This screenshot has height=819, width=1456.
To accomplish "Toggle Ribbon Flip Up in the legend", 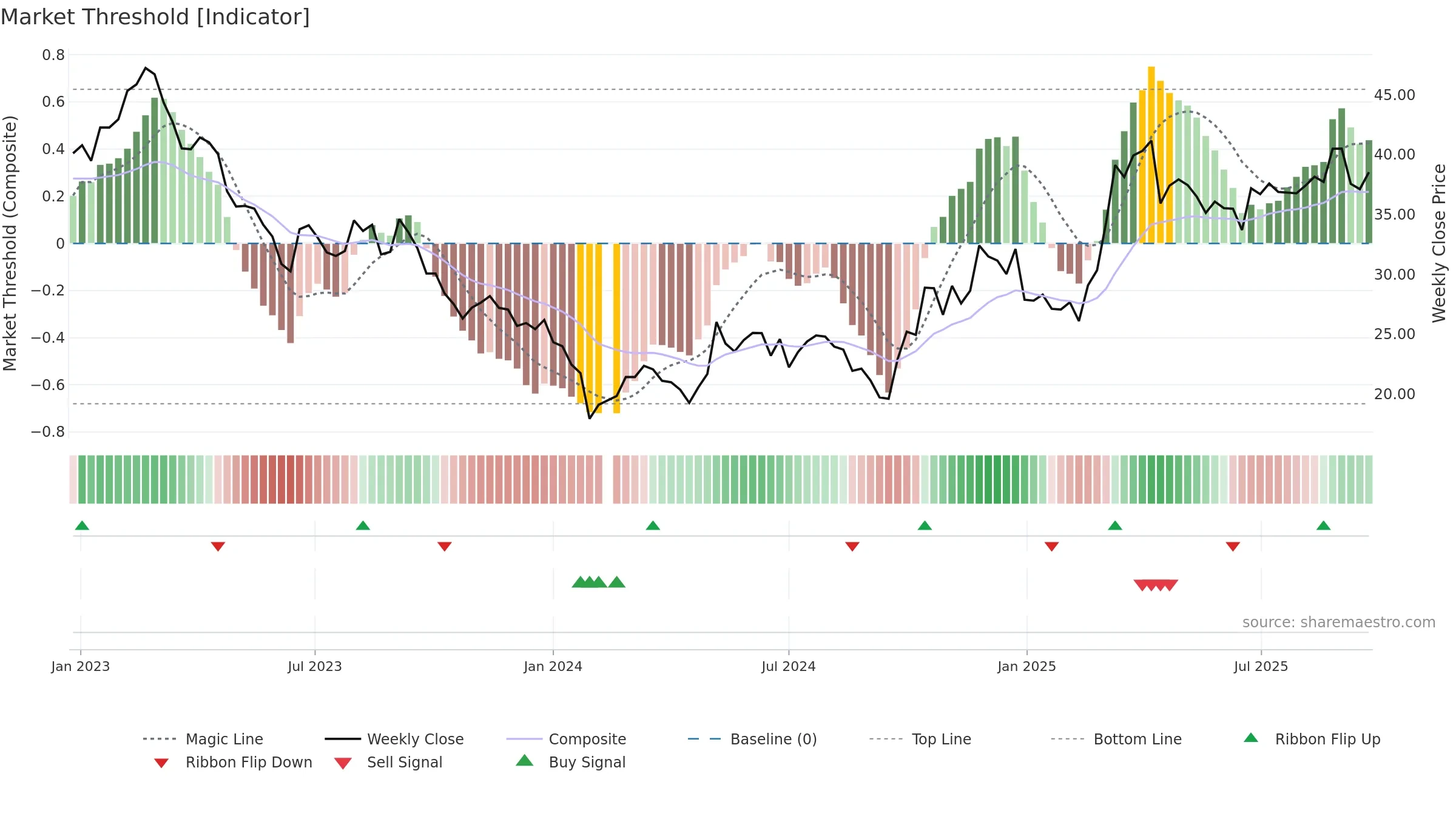I will [1312, 739].
